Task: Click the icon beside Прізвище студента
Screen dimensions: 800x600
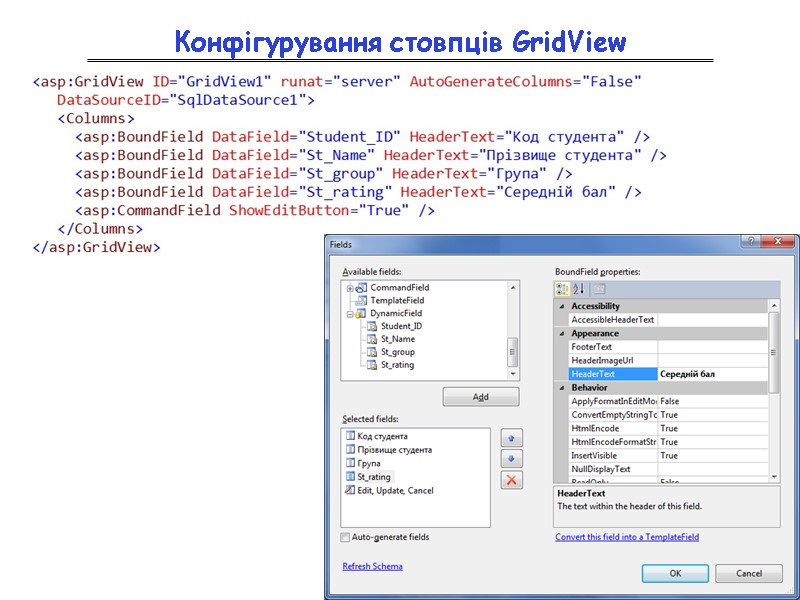Action: click(350, 449)
